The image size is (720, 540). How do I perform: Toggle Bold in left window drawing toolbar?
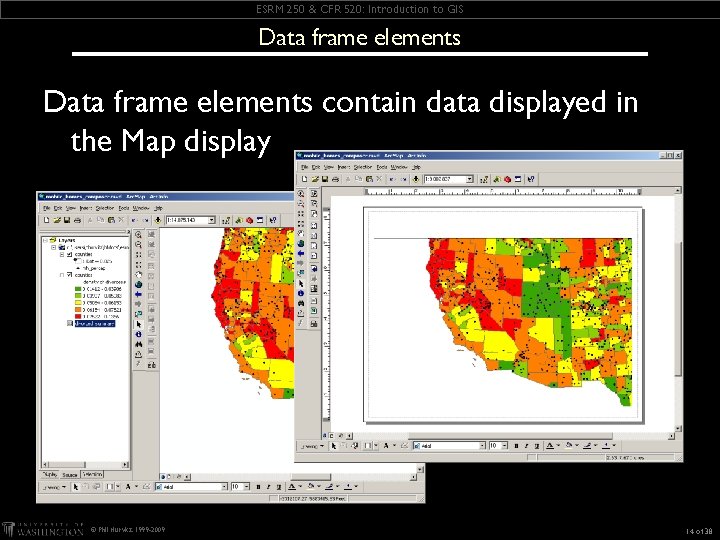point(258,487)
